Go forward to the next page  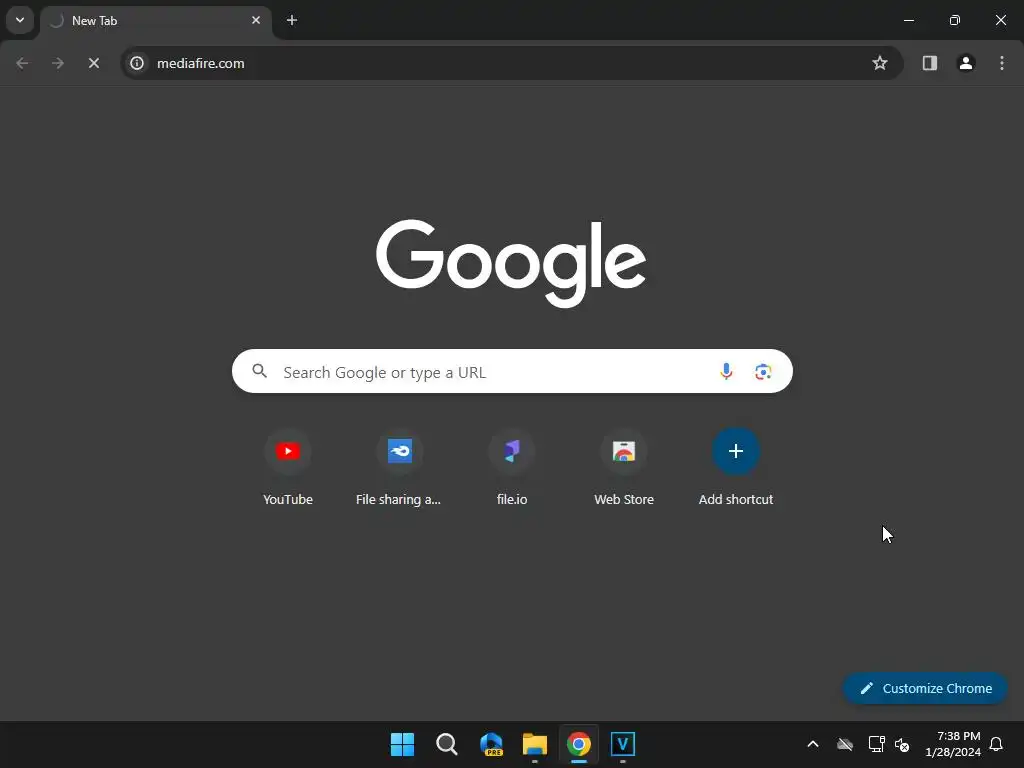58,63
